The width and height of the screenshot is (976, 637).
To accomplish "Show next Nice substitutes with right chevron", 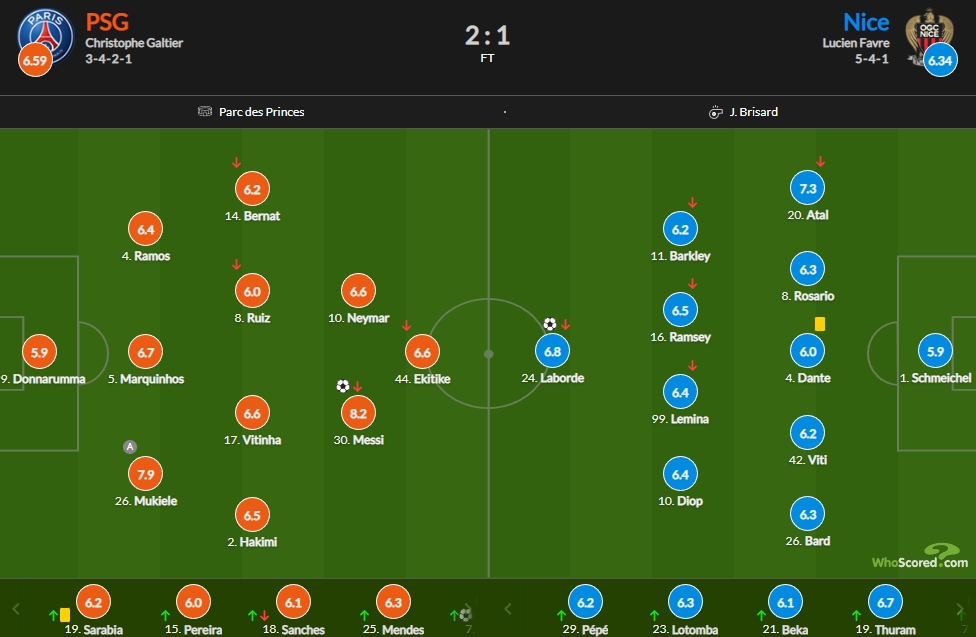I will click(960, 609).
